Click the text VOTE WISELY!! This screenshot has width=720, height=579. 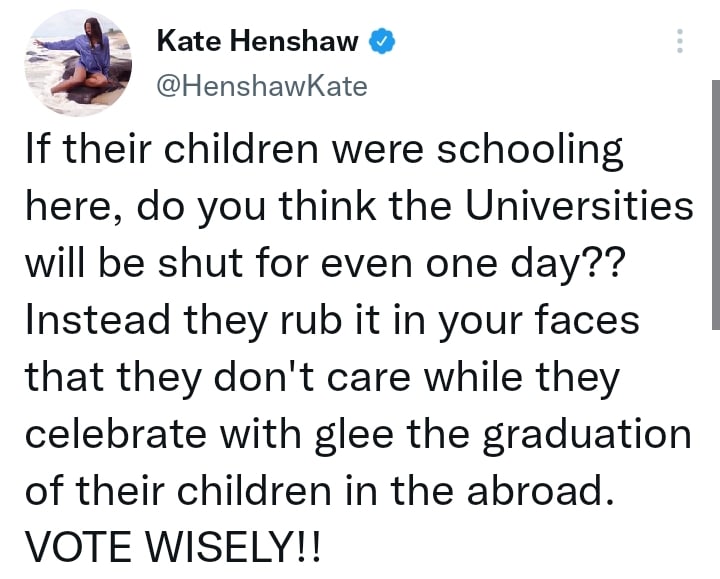pyautogui.click(x=172, y=546)
